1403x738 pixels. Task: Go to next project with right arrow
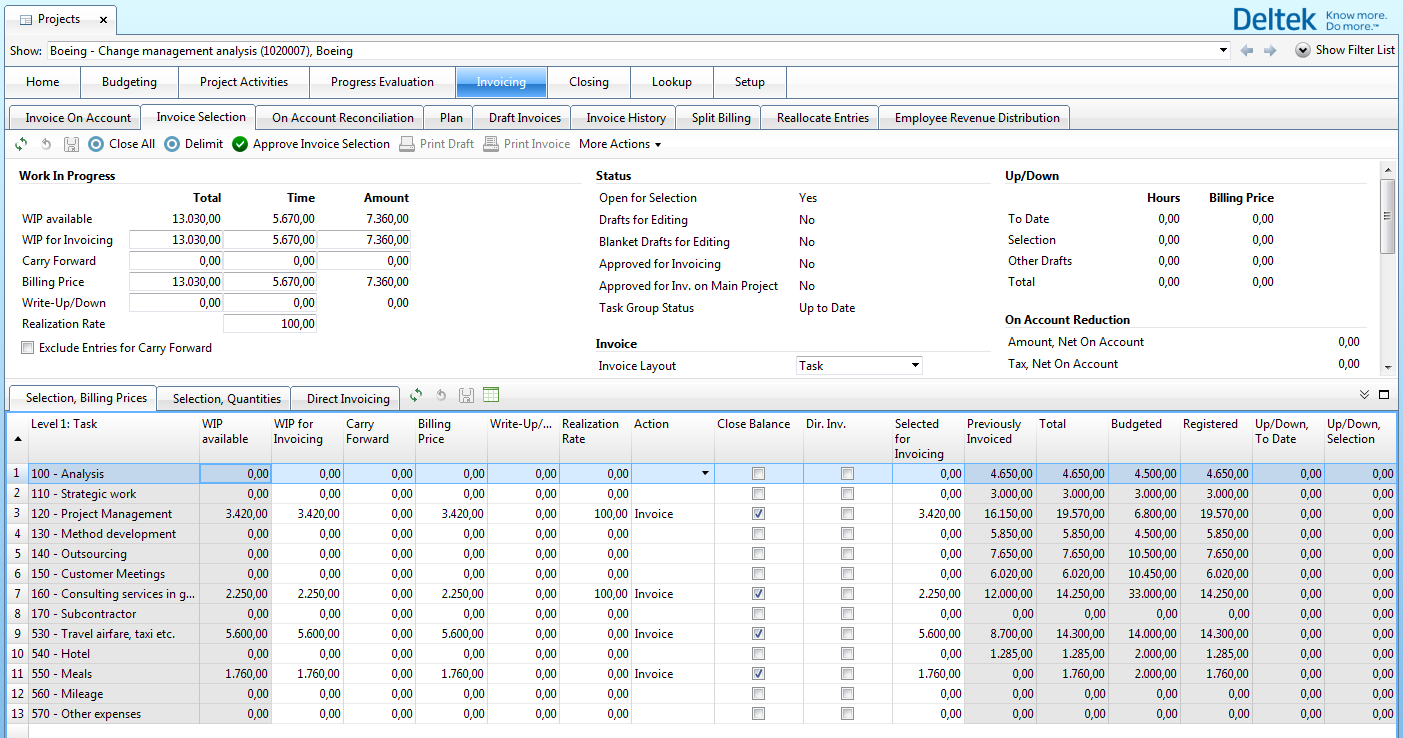click(1270, 51)
